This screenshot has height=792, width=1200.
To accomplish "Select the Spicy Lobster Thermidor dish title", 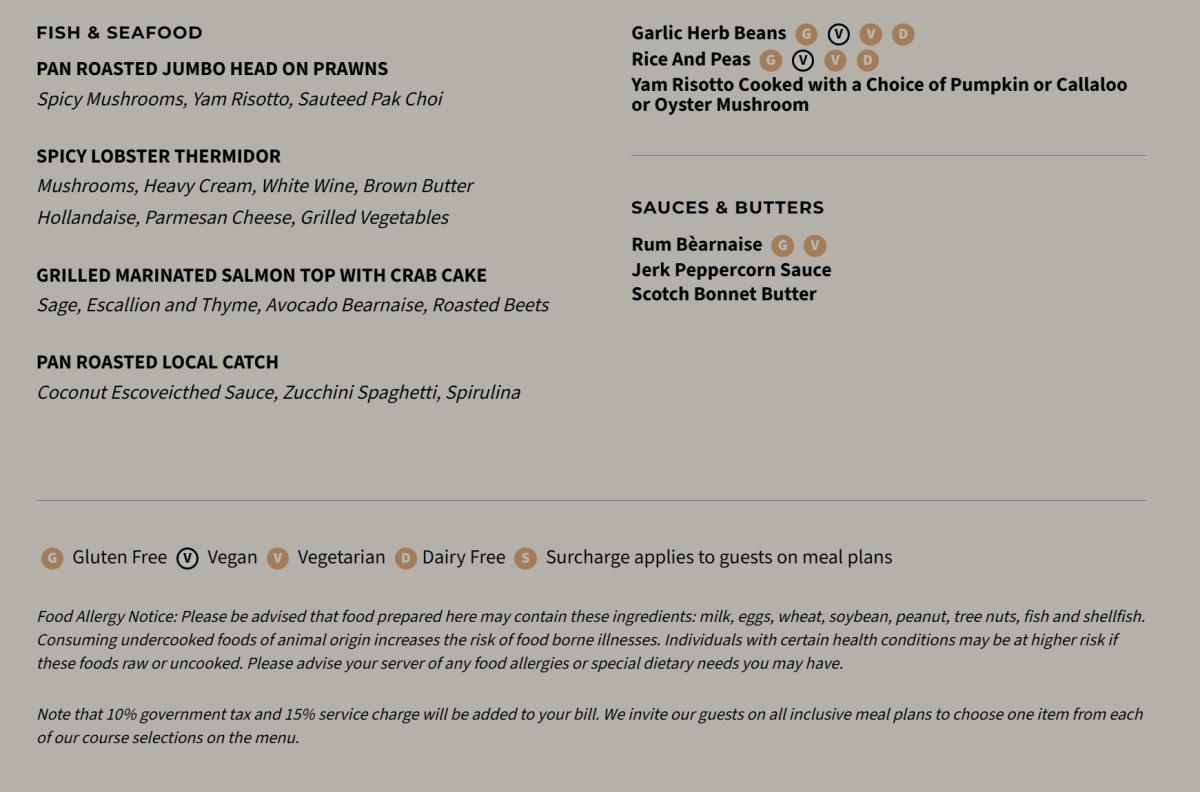I will tap(158, 156).
